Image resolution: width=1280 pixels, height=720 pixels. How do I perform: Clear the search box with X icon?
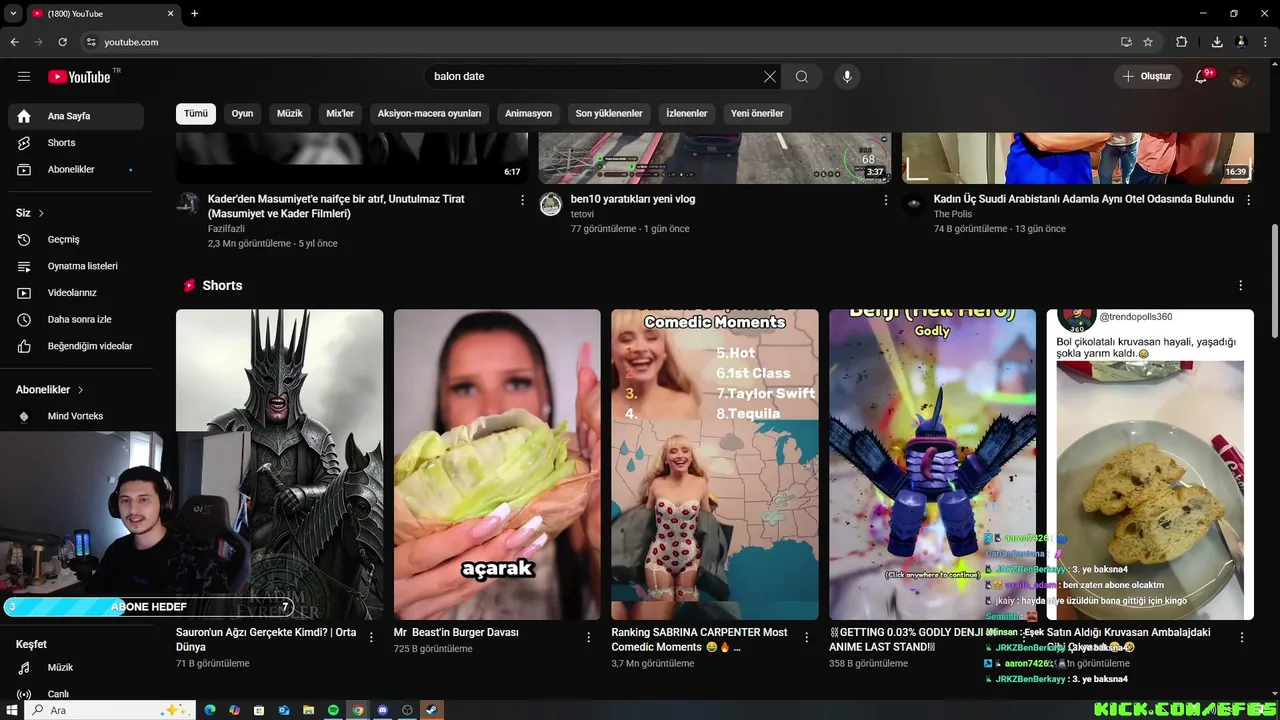769,76
